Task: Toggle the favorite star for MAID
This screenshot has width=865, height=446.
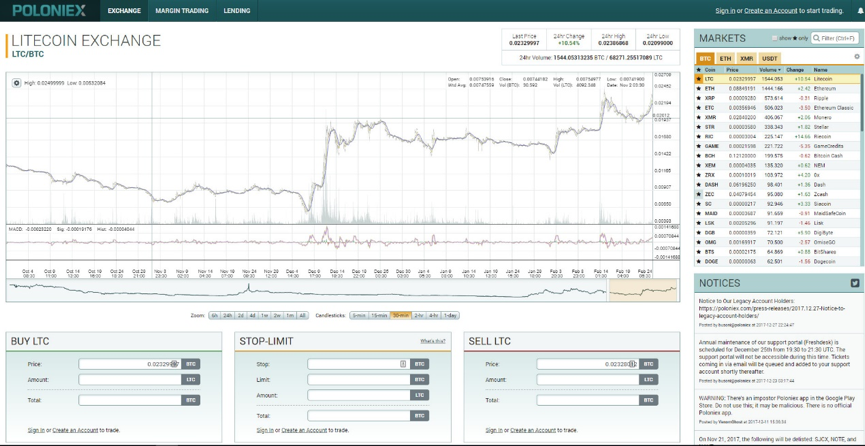Action: click(x=699, y=213)
